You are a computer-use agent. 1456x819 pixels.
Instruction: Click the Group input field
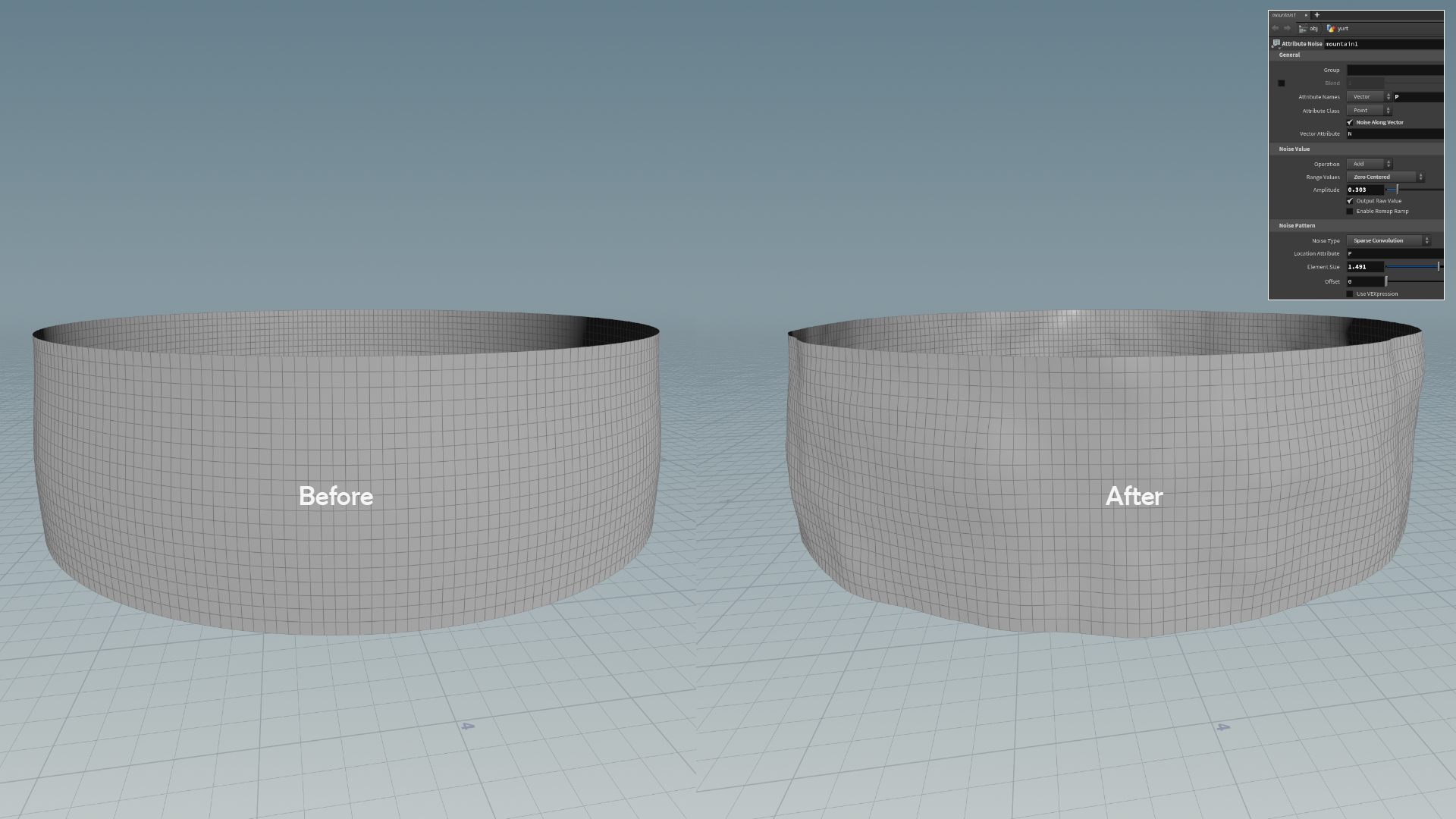[1395, 70]
